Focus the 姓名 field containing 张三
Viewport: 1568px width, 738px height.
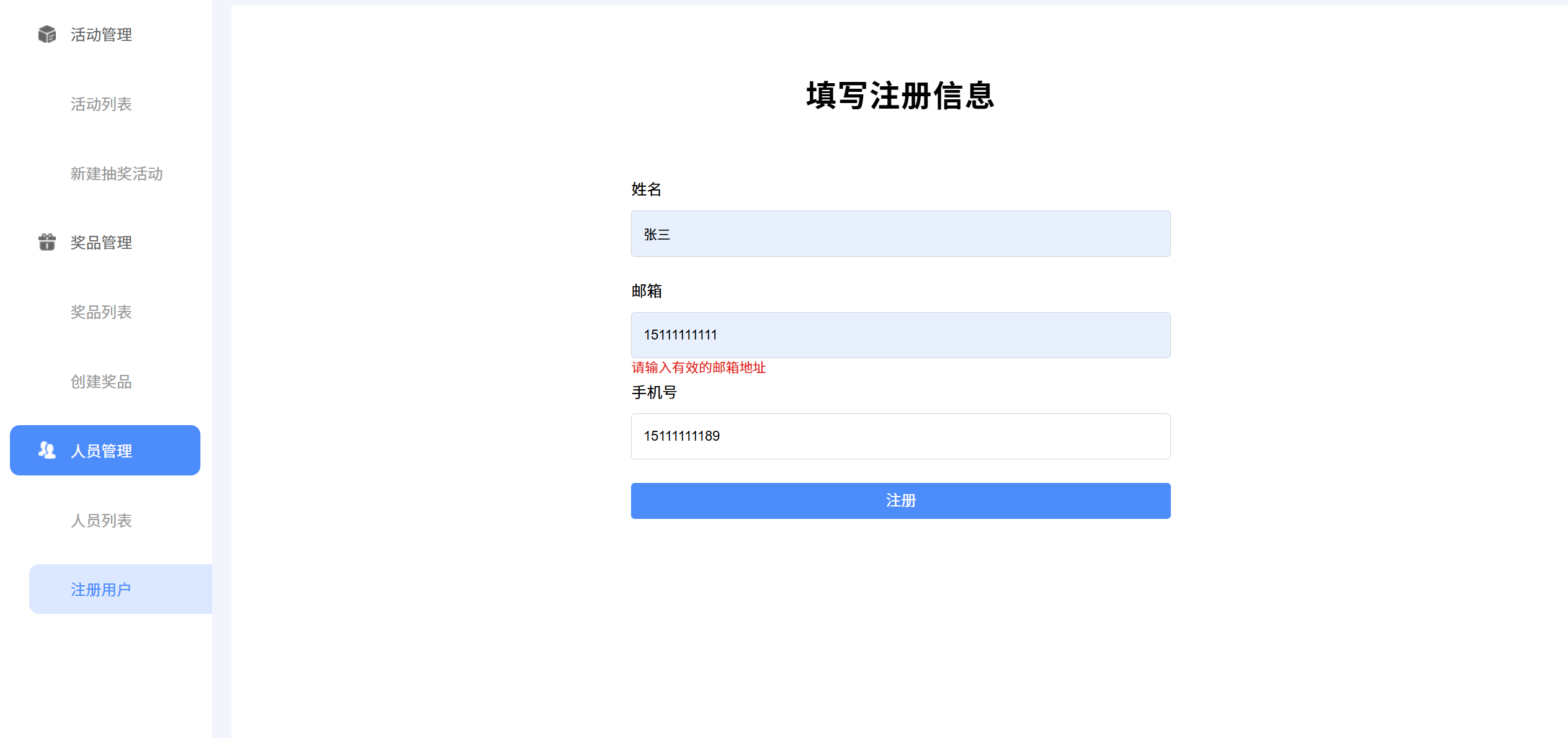900,234
